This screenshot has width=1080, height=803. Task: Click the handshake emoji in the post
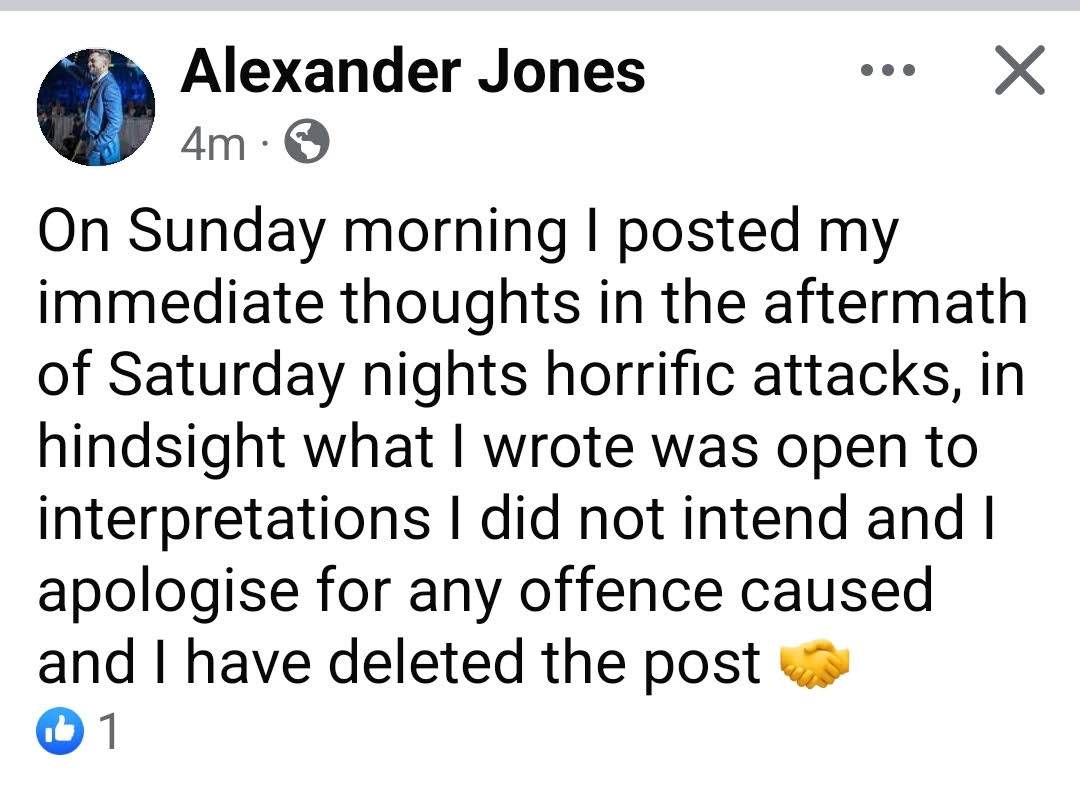point(812,663)
